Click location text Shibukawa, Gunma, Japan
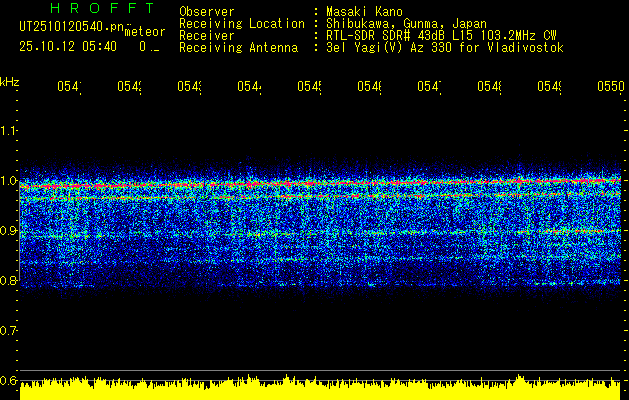 [406, 24]
